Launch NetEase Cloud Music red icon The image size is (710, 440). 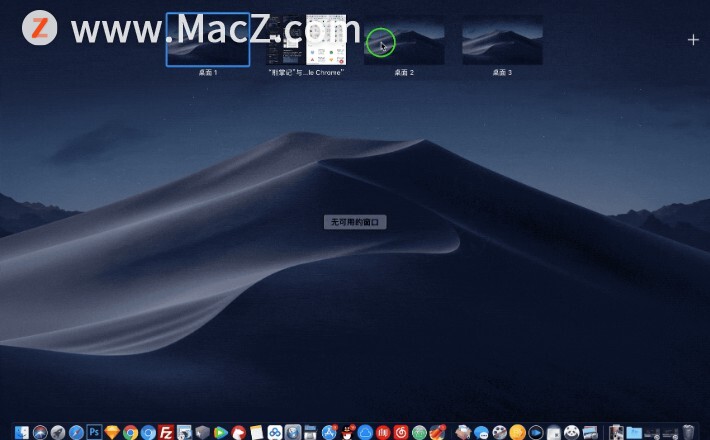click(x=401, y=433)
